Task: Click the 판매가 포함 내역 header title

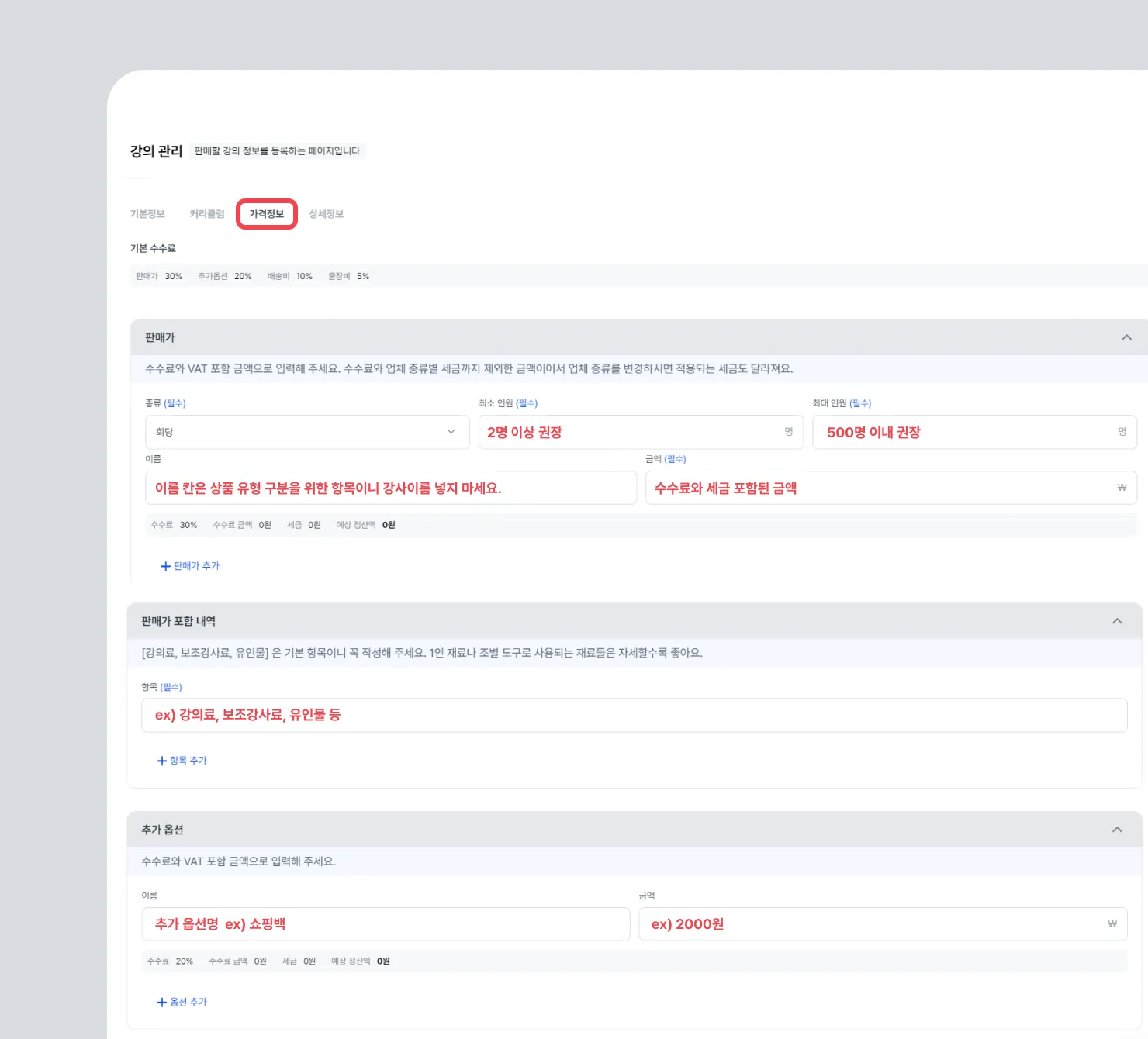Action: (178, 621)
